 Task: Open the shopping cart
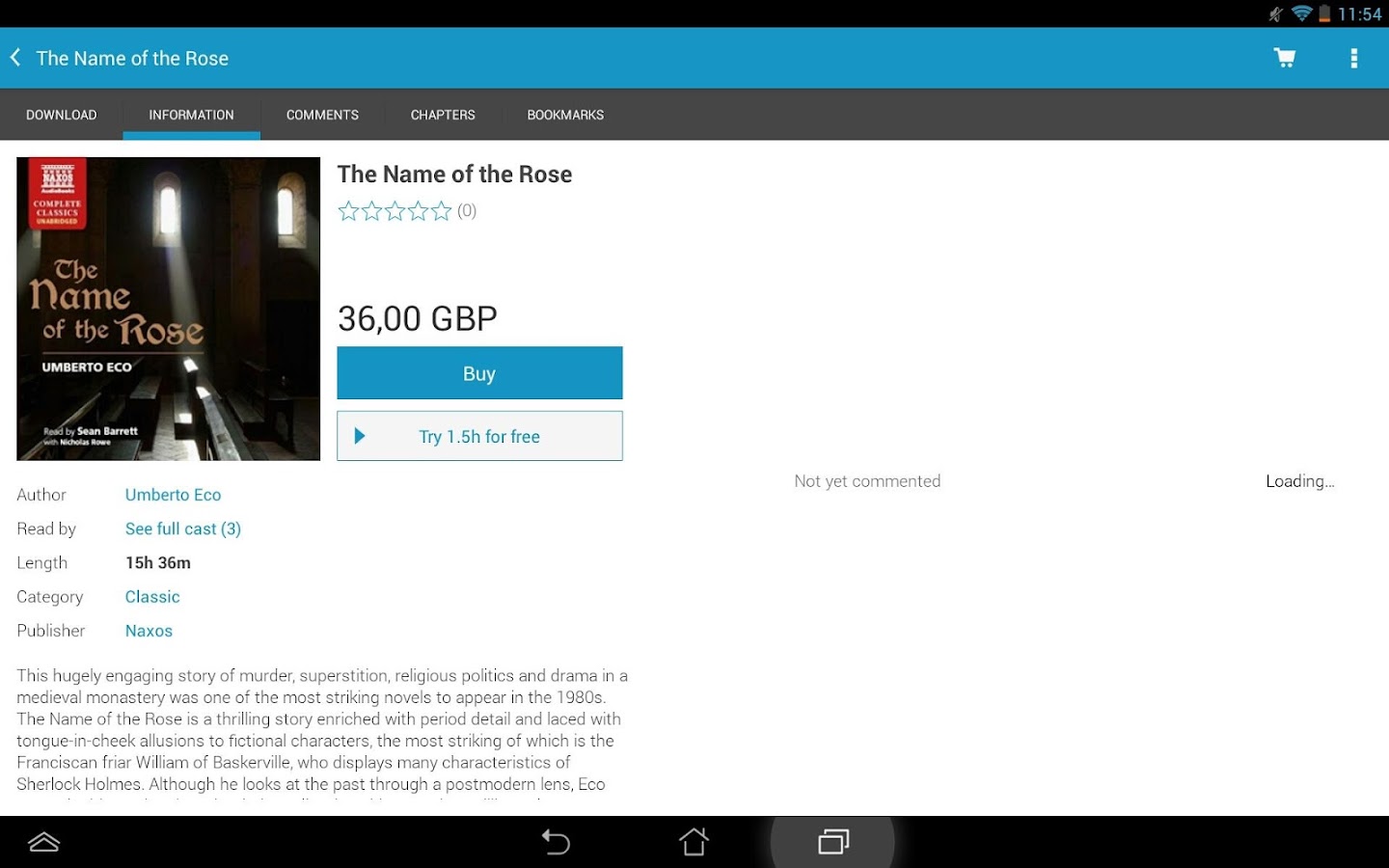[1285, 58]
